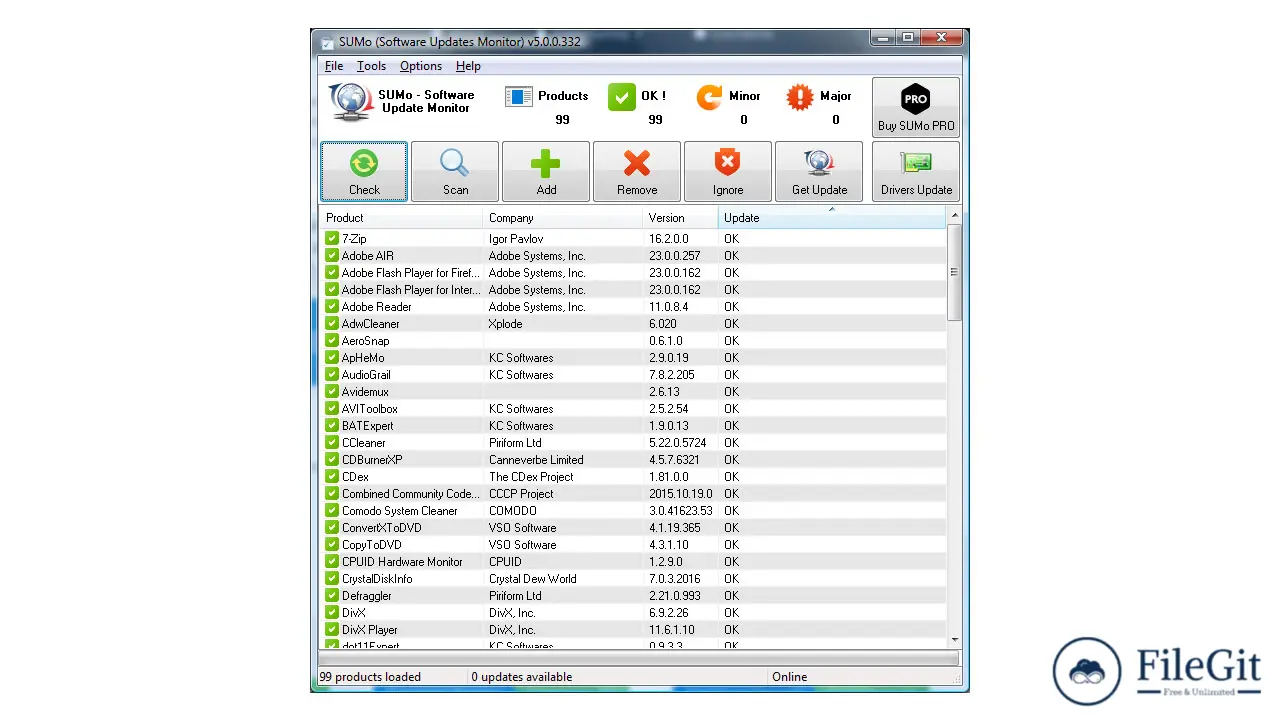This screenshot has height=720, width=1280.
Task: Click the green check icon beside 7-Zip
Action: click(x=332, y=239)
